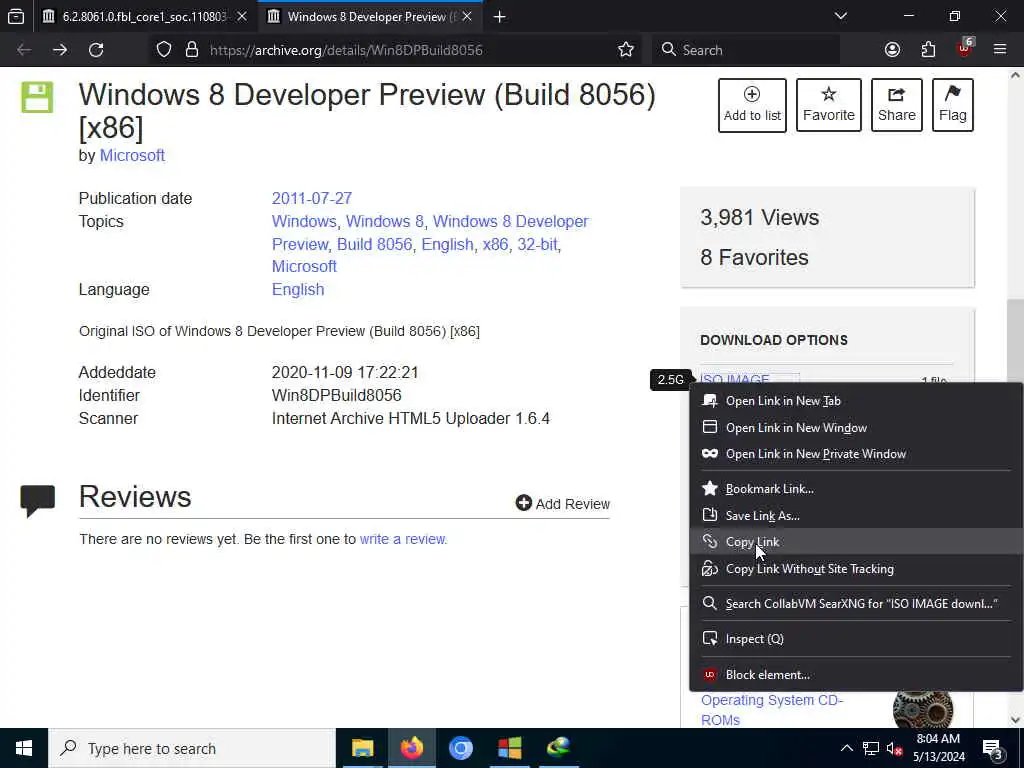Click the muted volume tray icon

[894, 748]
